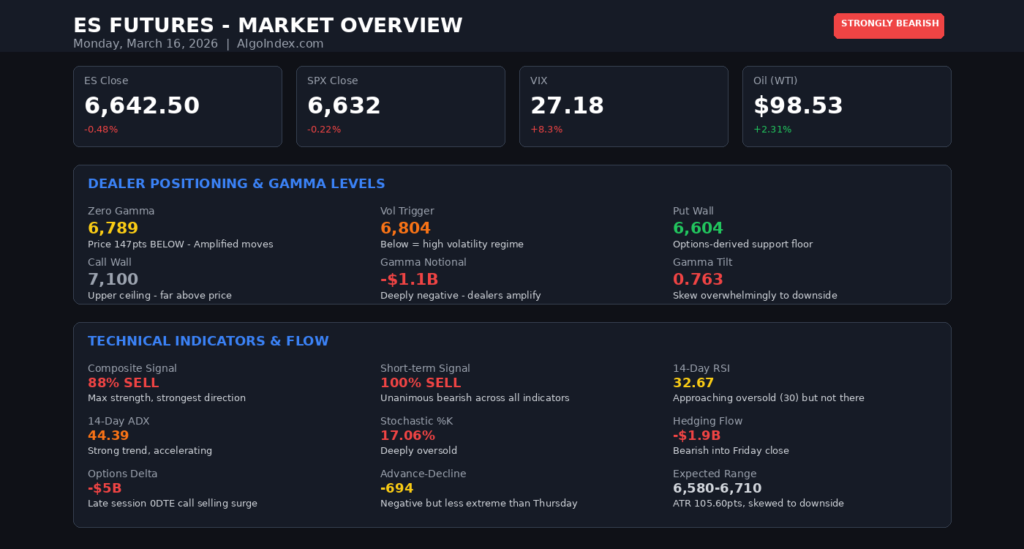The width and height of the screenshot is (1024, 549).
Task: Click the STRONGLY BEARISH badge
Action: (x=889, y=25)
